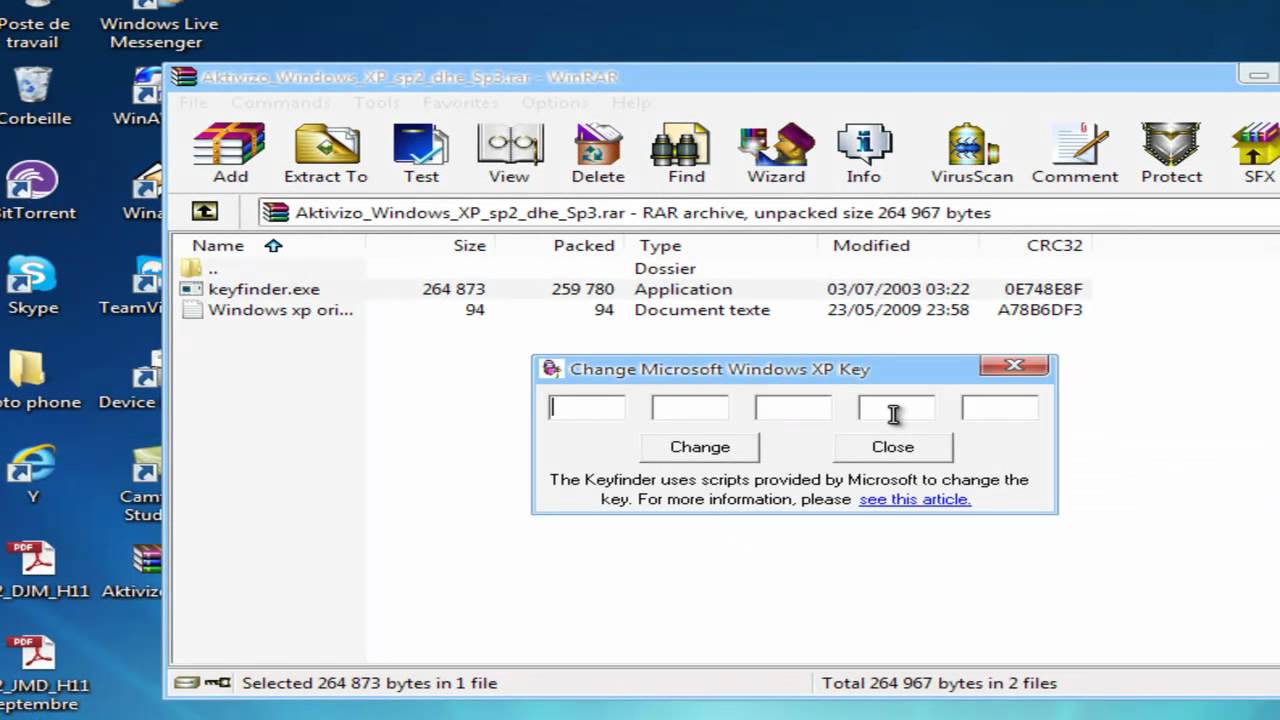Screen dimensions: 1280x720
Task: Open the View file tool
Action: [509, 153]
